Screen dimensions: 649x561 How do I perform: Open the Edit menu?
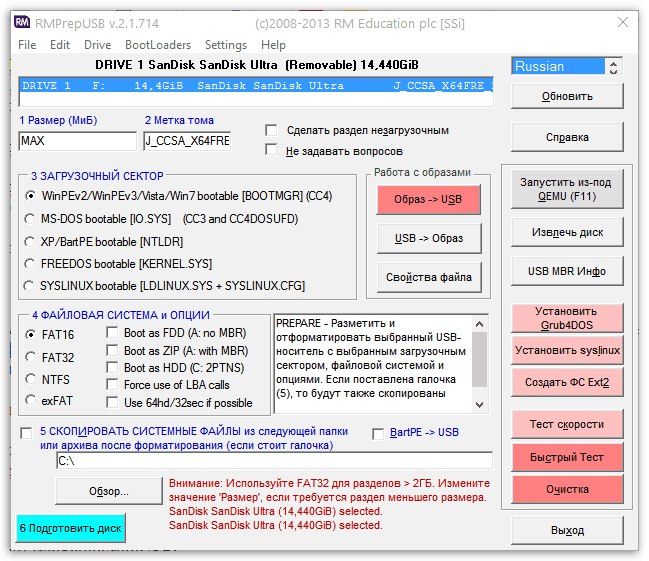(60, 45)
